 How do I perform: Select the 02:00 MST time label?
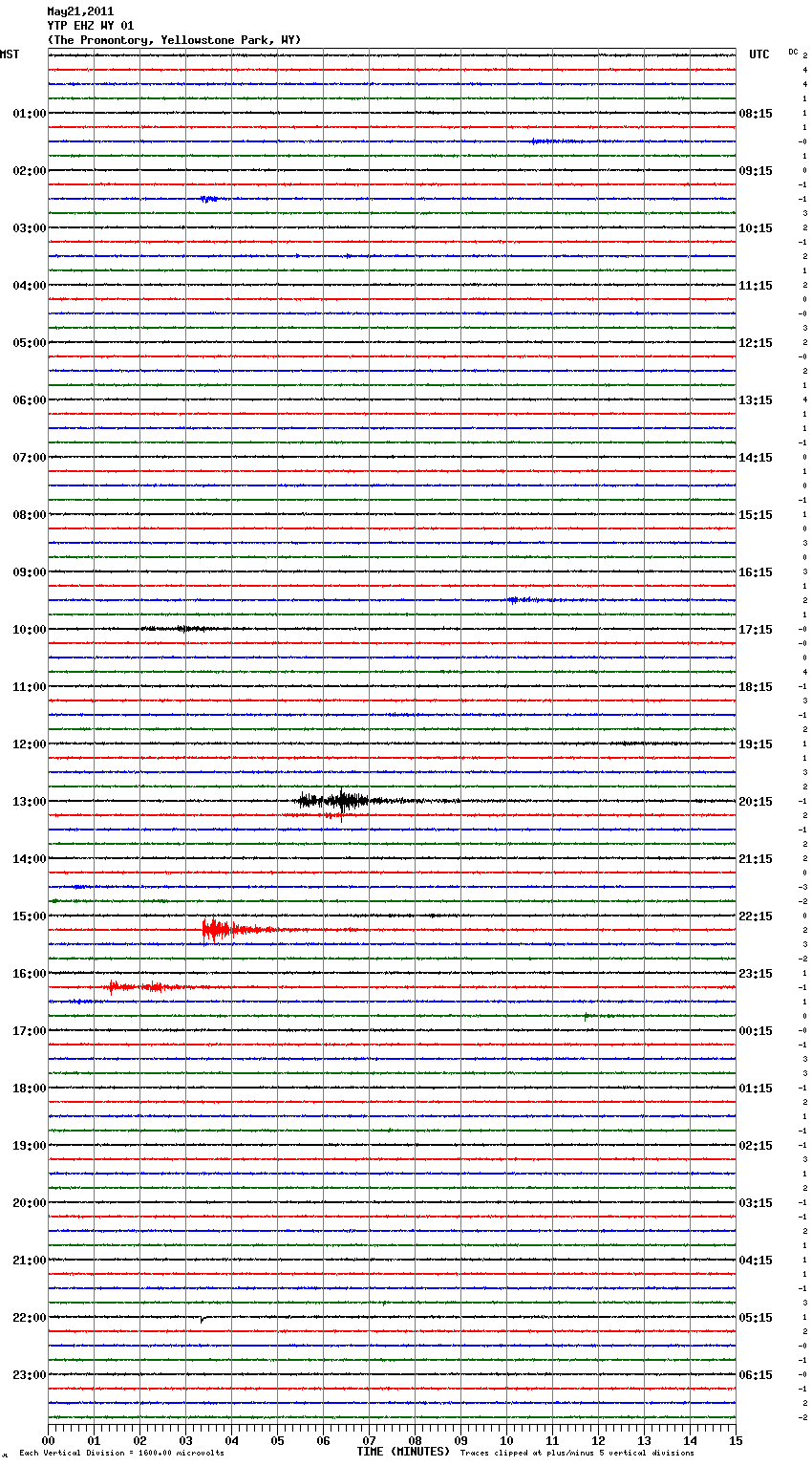point(30,171)
